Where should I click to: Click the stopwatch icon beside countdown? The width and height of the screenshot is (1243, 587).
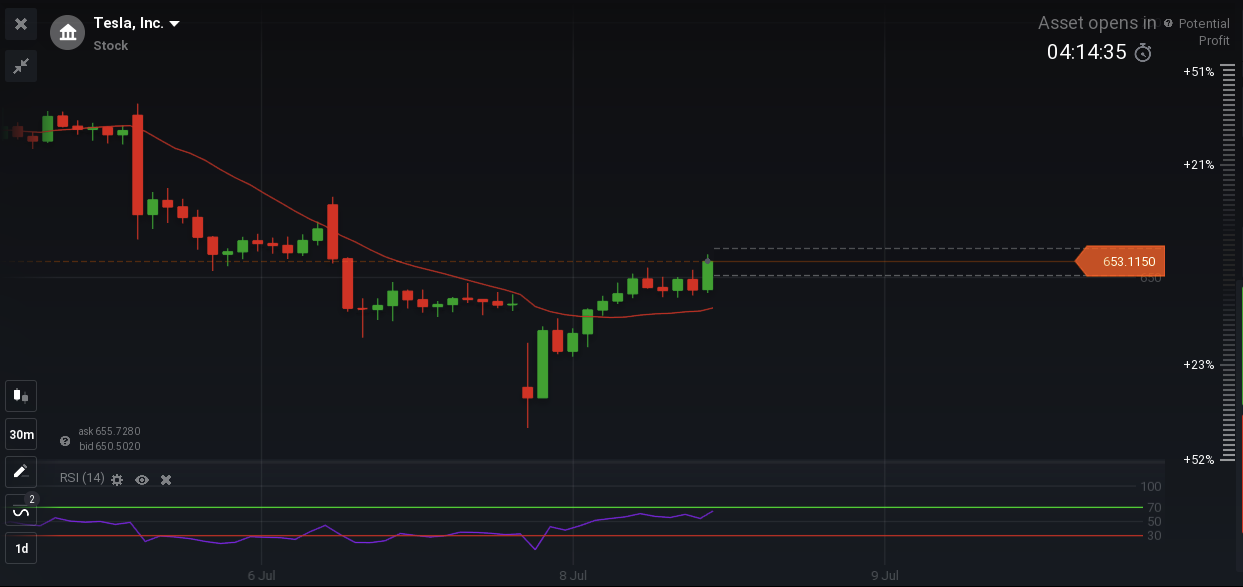(x=1143, y=52)
